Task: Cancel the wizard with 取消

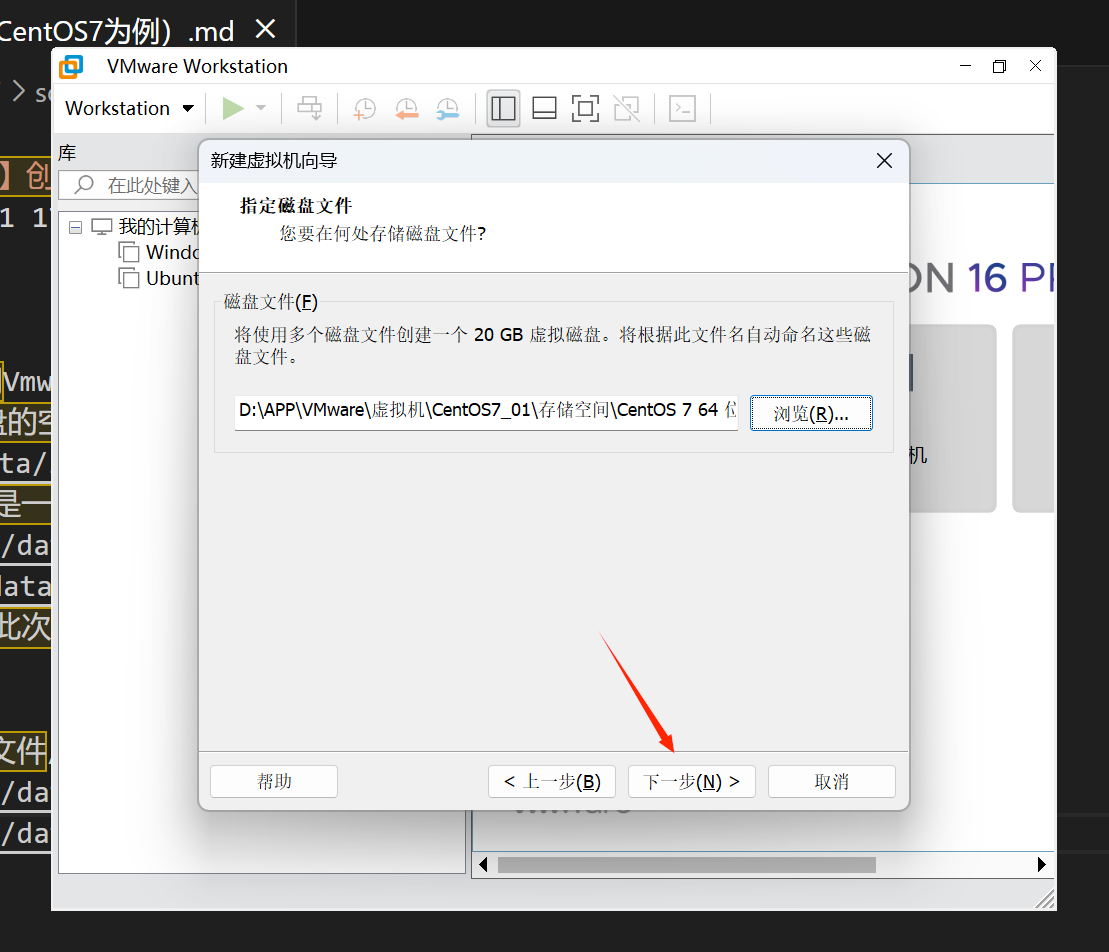Action: click(832, 782)
